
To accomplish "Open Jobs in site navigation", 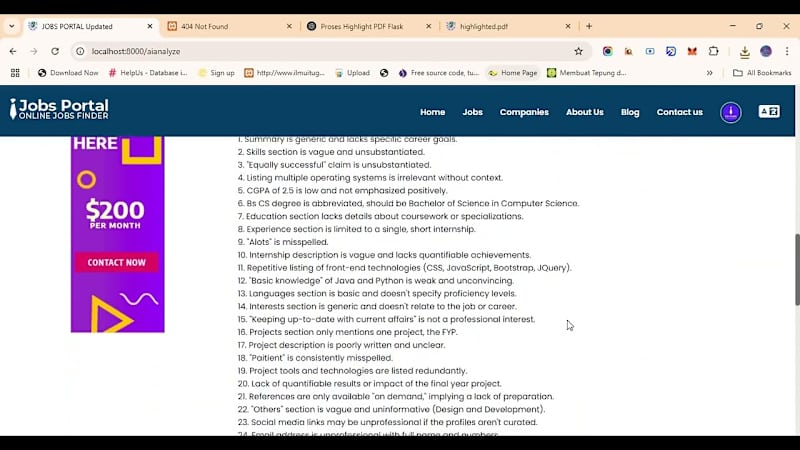I will tap(472, 112).
